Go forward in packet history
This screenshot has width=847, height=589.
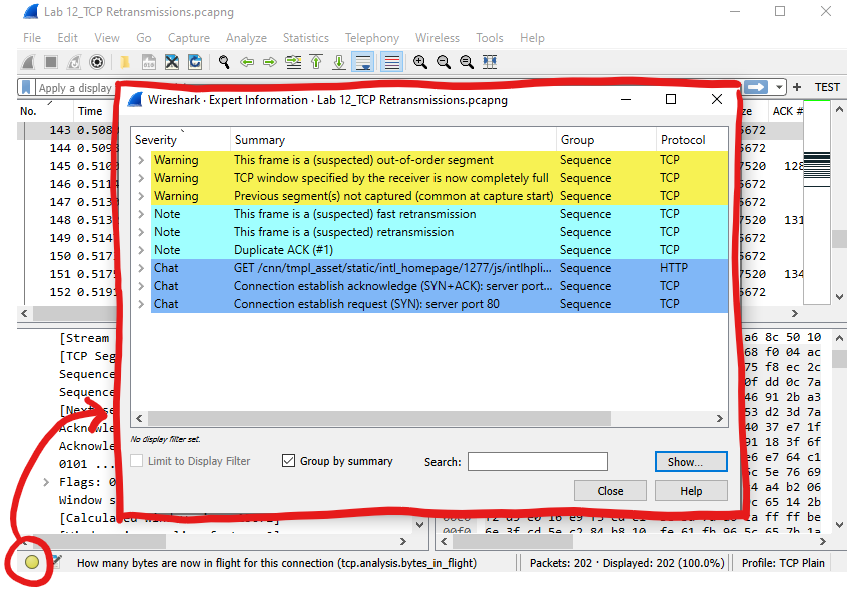[x=270, y=62]
